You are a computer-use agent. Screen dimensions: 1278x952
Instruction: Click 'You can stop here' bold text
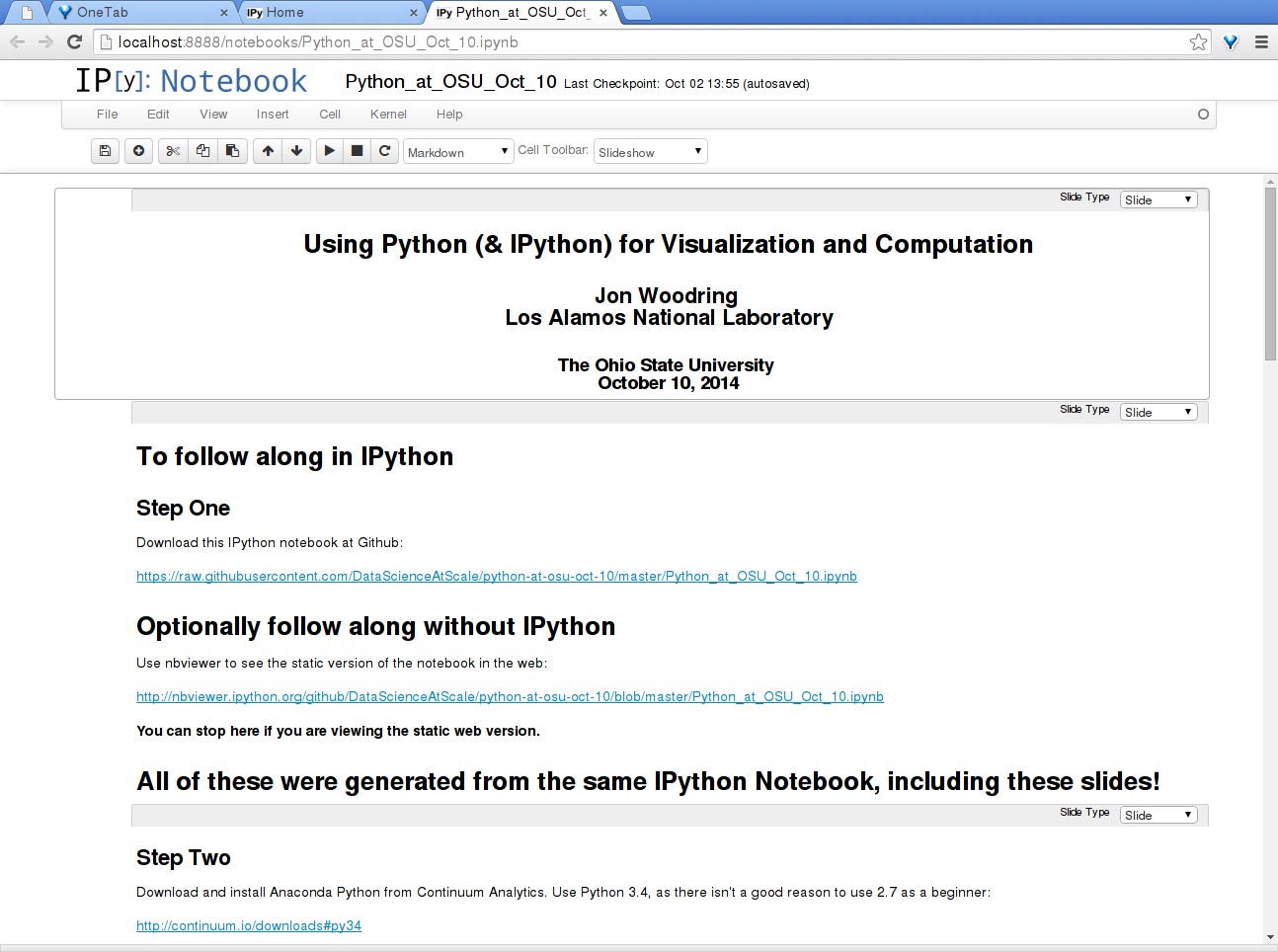coord(338,731)
